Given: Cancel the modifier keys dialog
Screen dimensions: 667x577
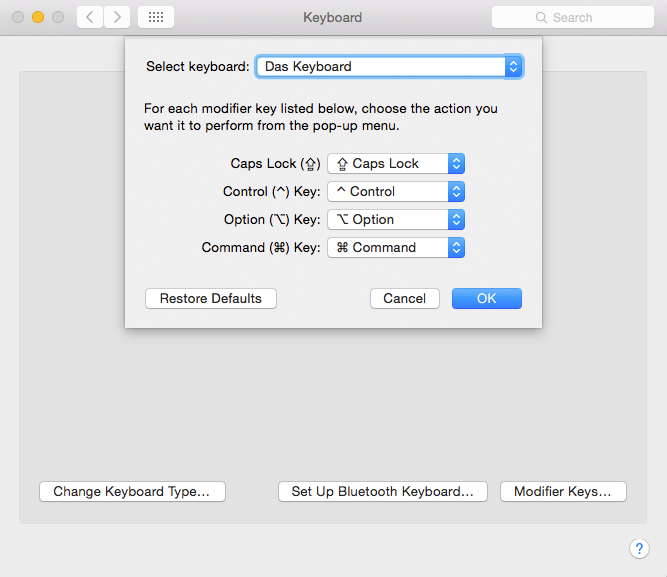Looking at the screenshot, I should tap(405, 298).
